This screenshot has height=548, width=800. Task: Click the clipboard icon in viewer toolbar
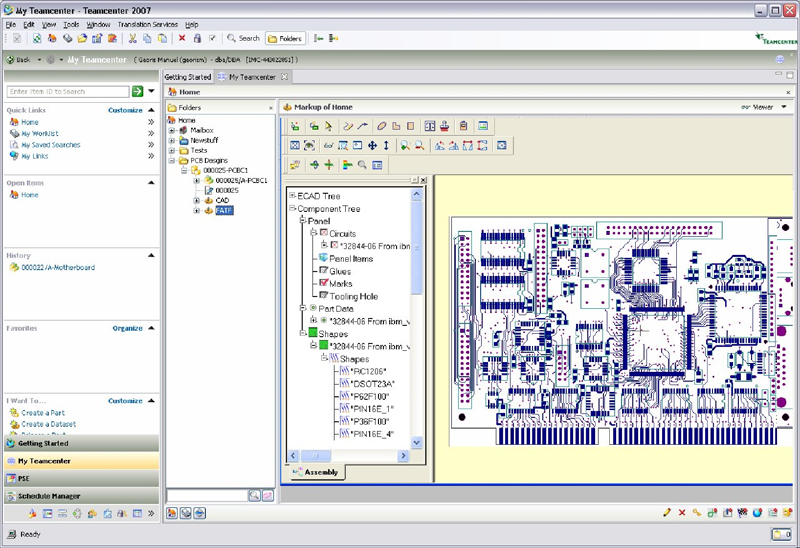pos(463,126)
